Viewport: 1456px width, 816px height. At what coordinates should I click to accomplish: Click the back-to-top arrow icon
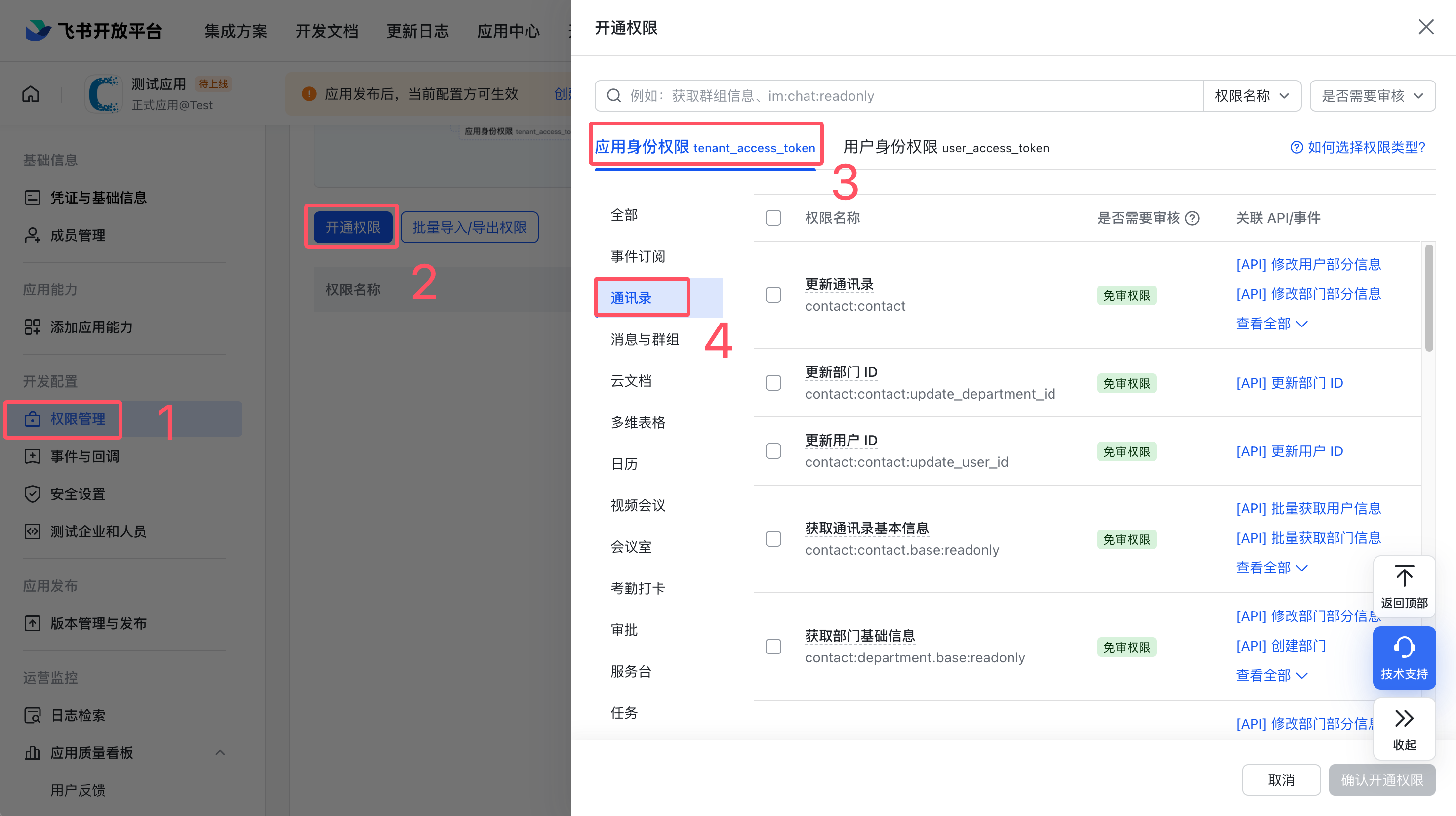(1404, 576)
